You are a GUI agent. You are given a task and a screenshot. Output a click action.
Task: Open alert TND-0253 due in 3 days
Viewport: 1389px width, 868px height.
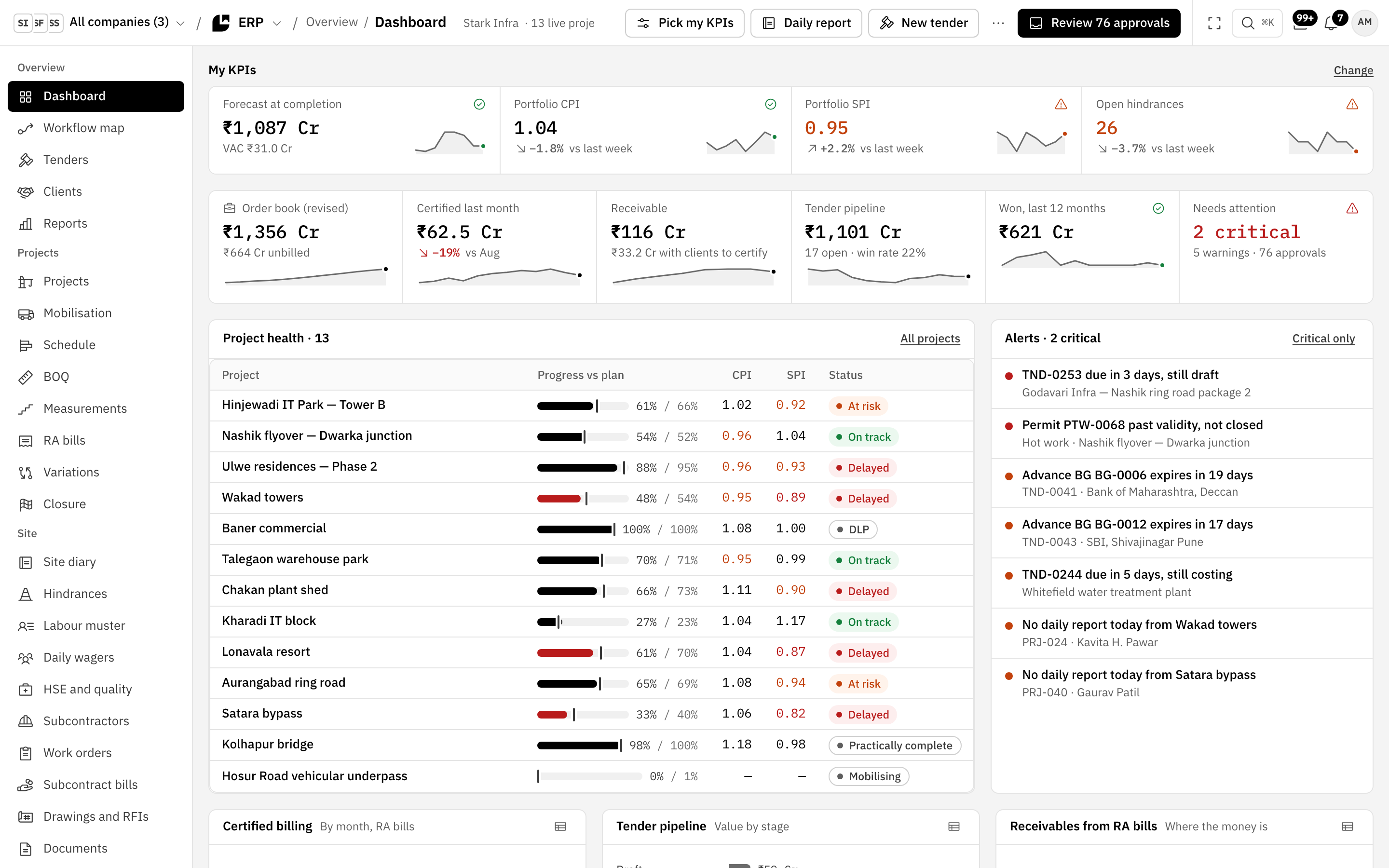click(1181, 383)
